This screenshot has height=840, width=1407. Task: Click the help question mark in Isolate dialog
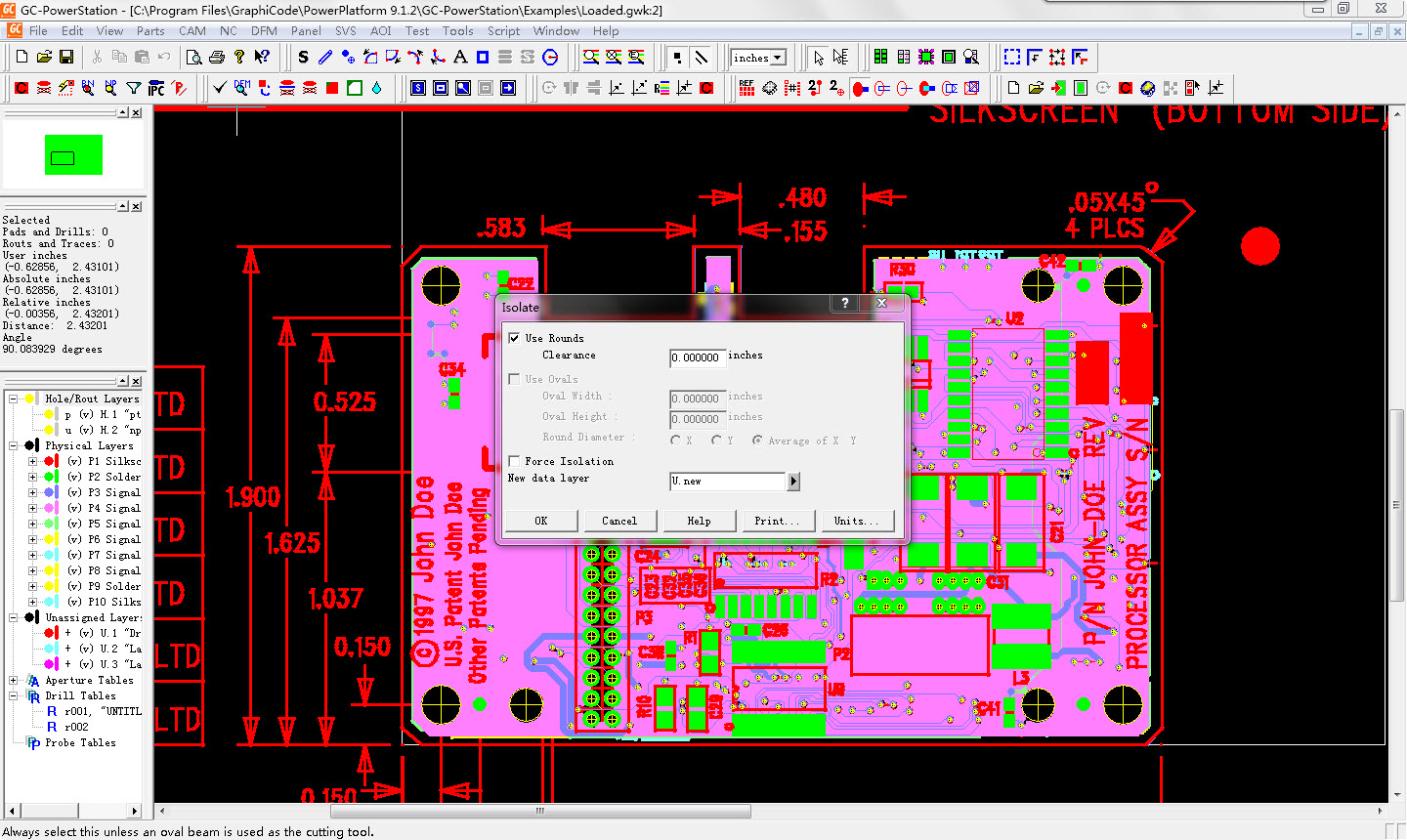coord(845,304)
